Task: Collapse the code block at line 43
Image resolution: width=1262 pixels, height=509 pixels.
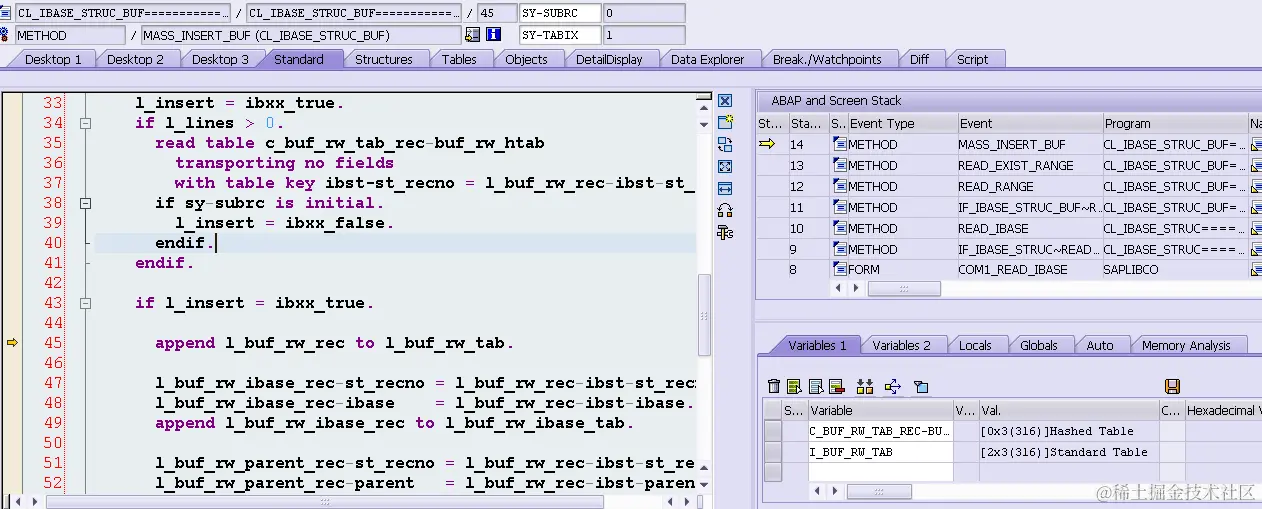Action: (x=85, y=303)
